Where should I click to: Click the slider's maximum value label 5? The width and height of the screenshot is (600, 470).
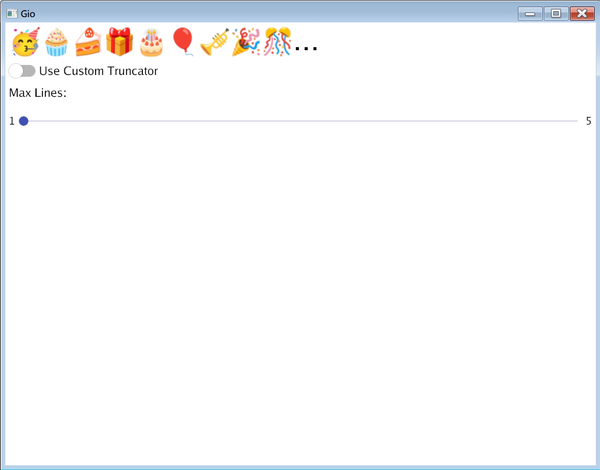pyautogui.click(x=588, y=121)
